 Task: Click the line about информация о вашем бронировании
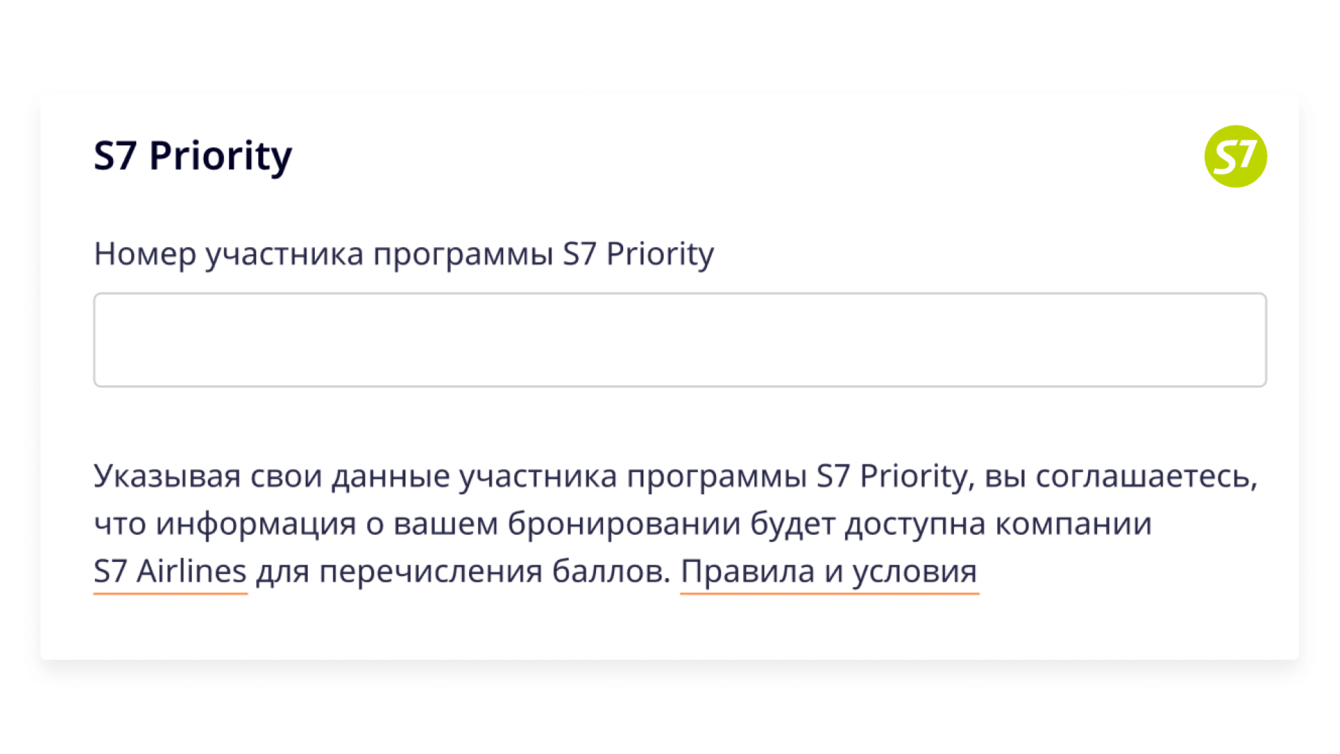622,524
